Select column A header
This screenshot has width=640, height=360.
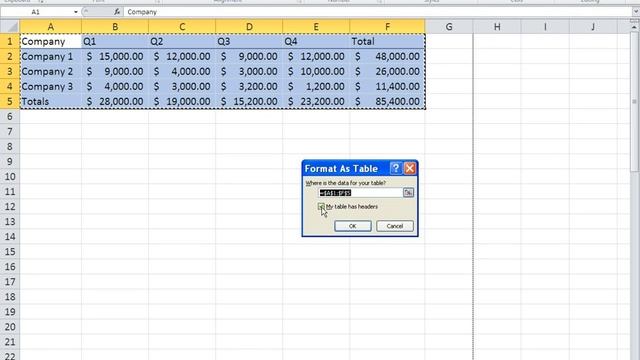click(x=51, y=27)
